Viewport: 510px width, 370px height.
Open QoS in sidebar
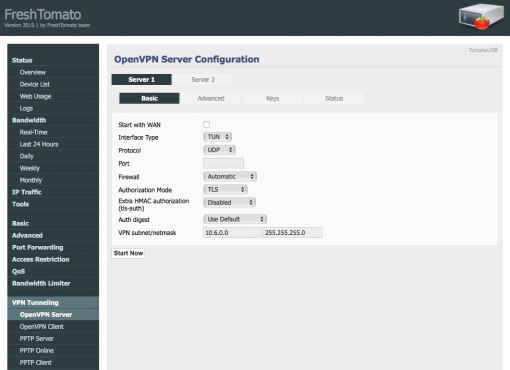53,271
